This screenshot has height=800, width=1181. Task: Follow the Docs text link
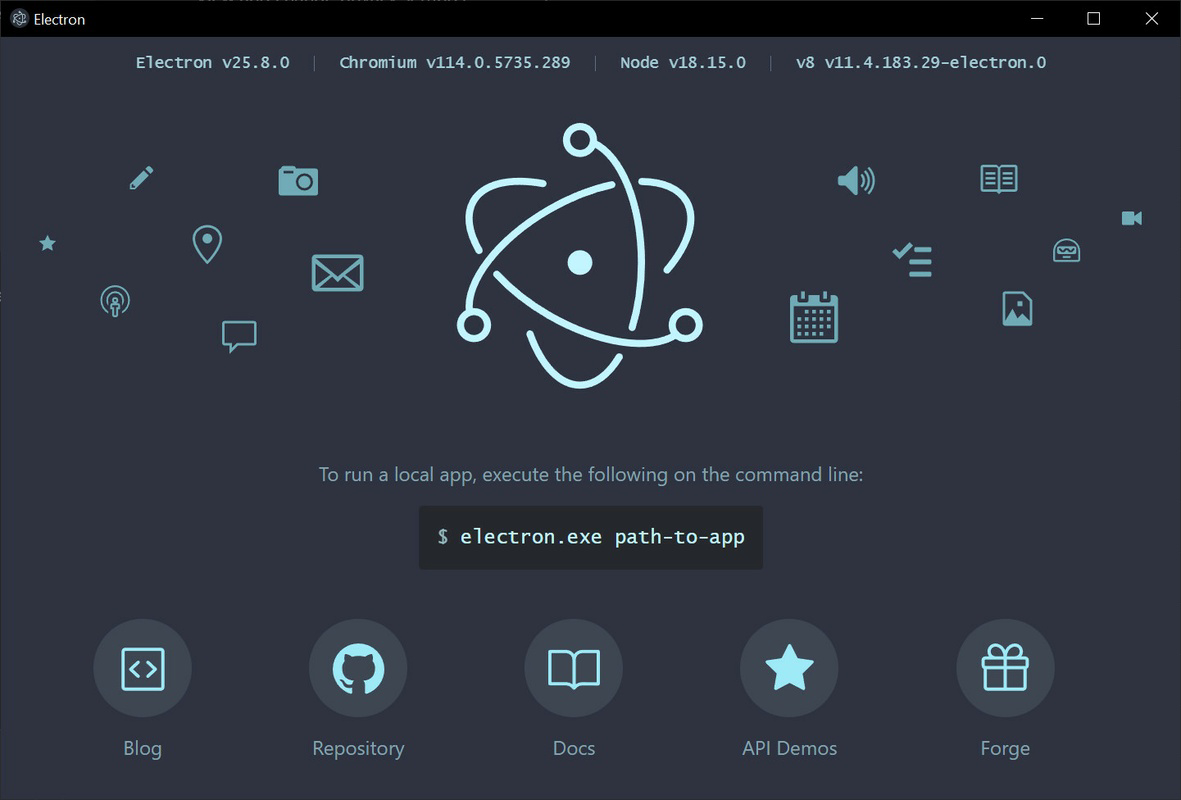click(574, 748)
